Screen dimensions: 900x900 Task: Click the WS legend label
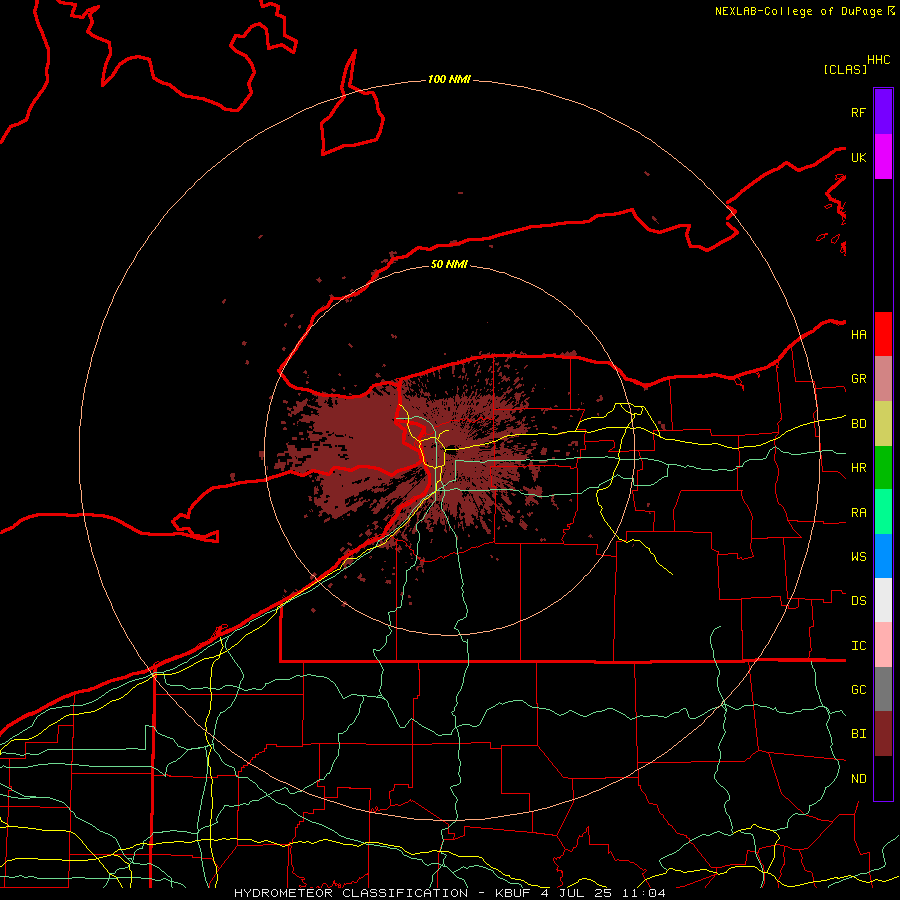tap(858, 556)
